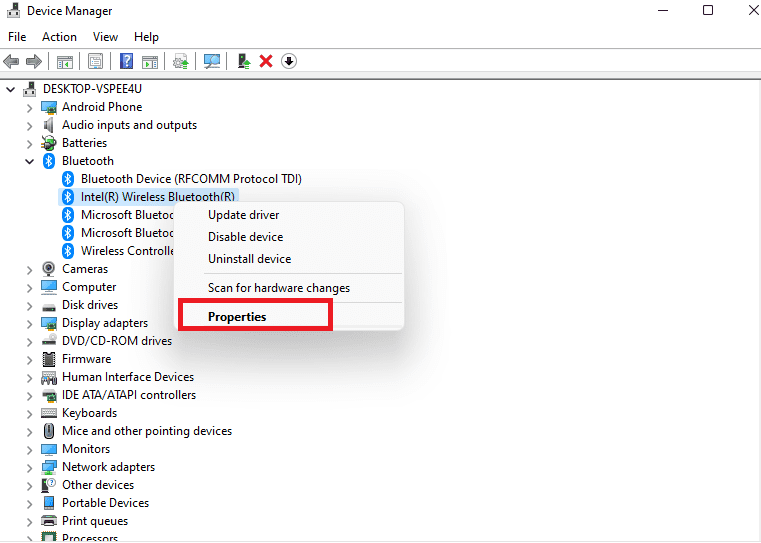Click the Disk drives icon
Screen dimensions: 761x543
point(49,307)
